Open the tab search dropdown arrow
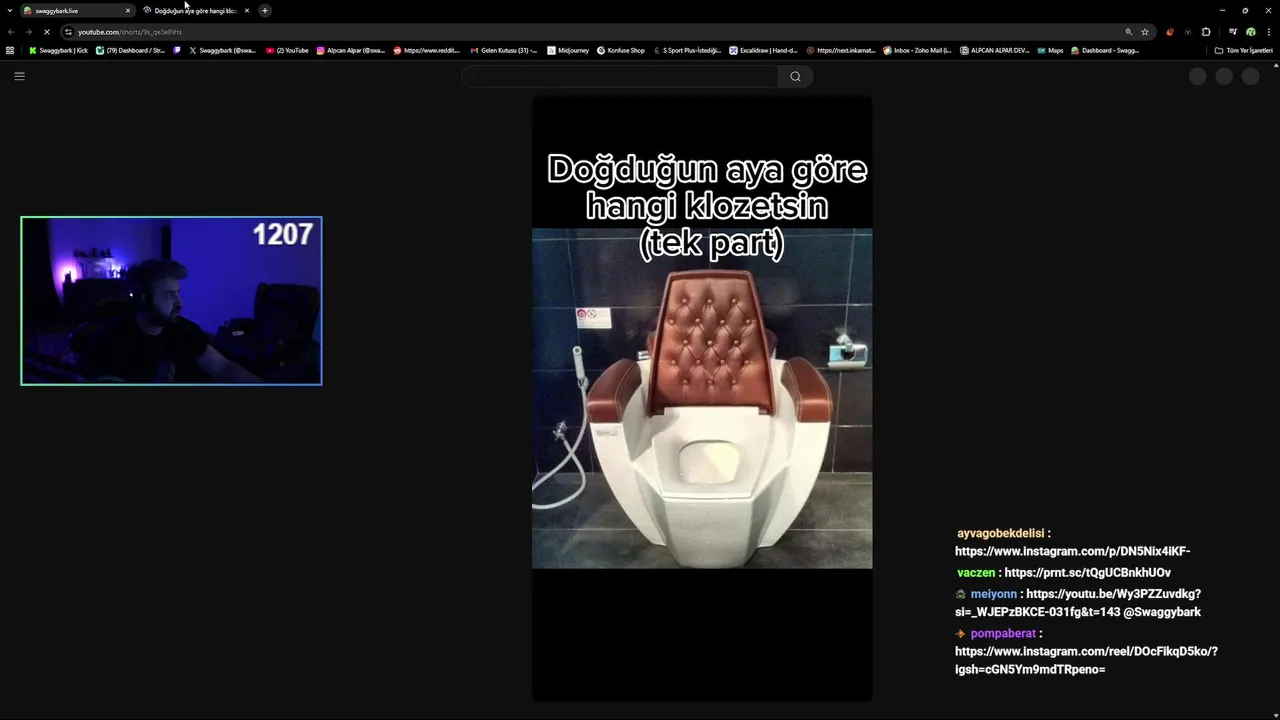1280x720 pixels. point(10,10)
